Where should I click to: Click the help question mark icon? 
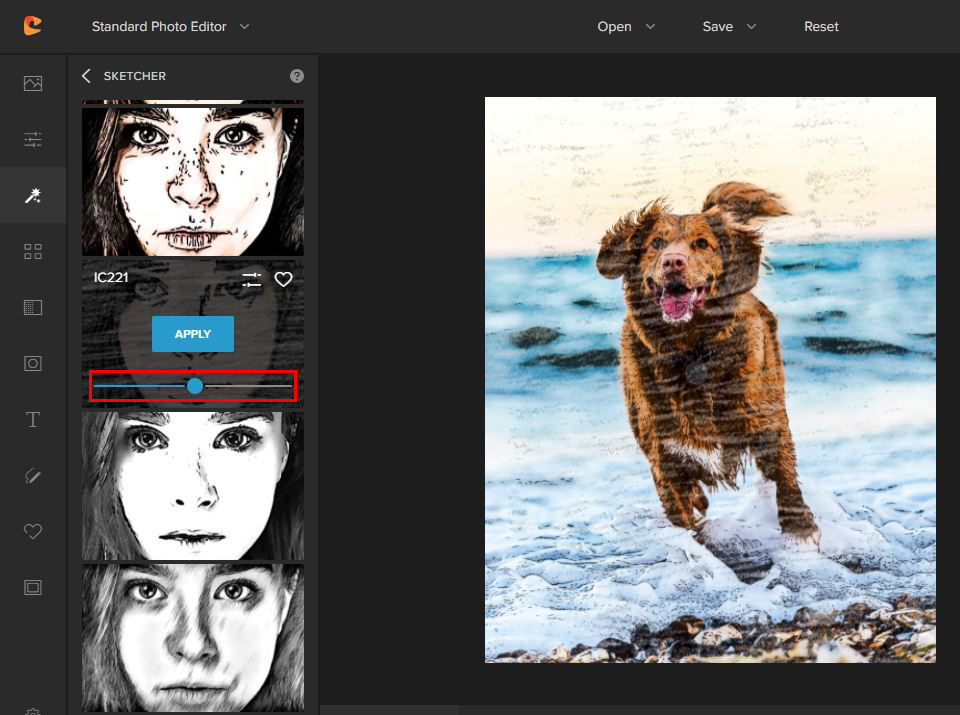[x=297, y=76]
